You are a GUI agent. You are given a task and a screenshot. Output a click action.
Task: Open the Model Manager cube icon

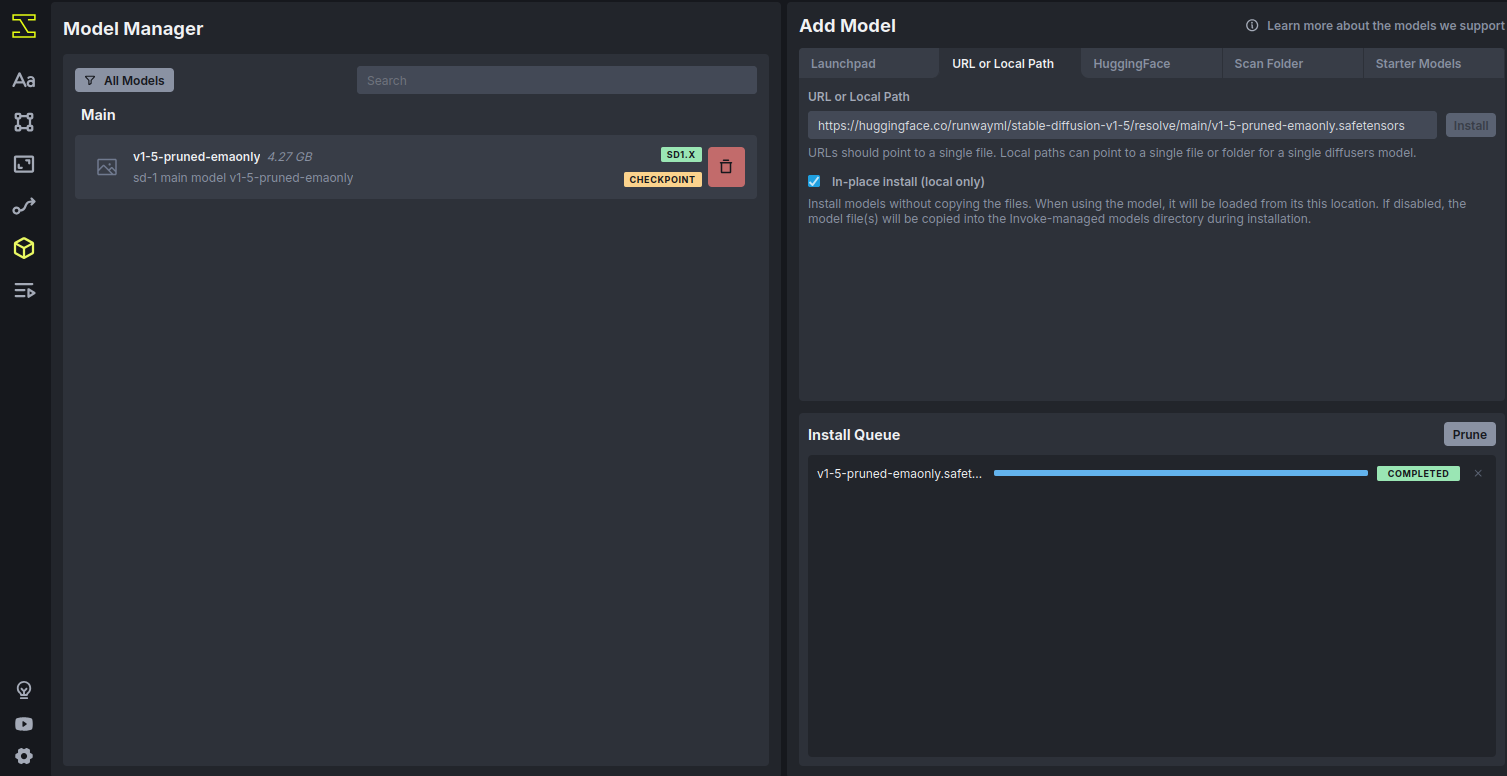24,248
